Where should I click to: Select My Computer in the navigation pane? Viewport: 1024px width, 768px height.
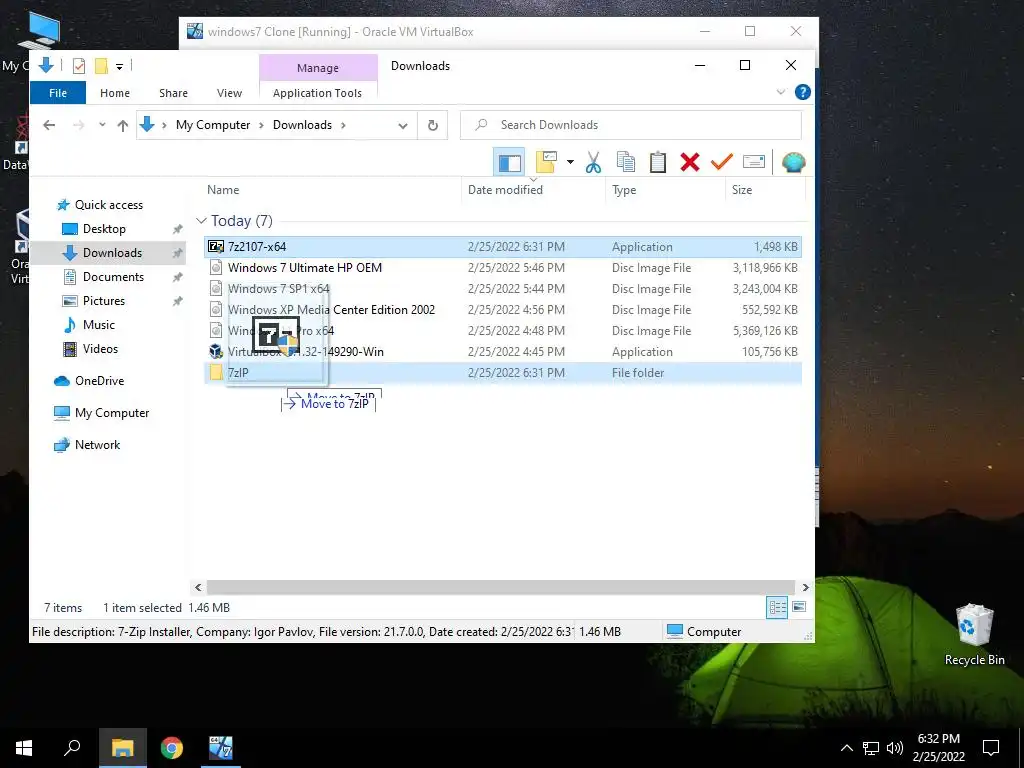[x=112, y=413]
